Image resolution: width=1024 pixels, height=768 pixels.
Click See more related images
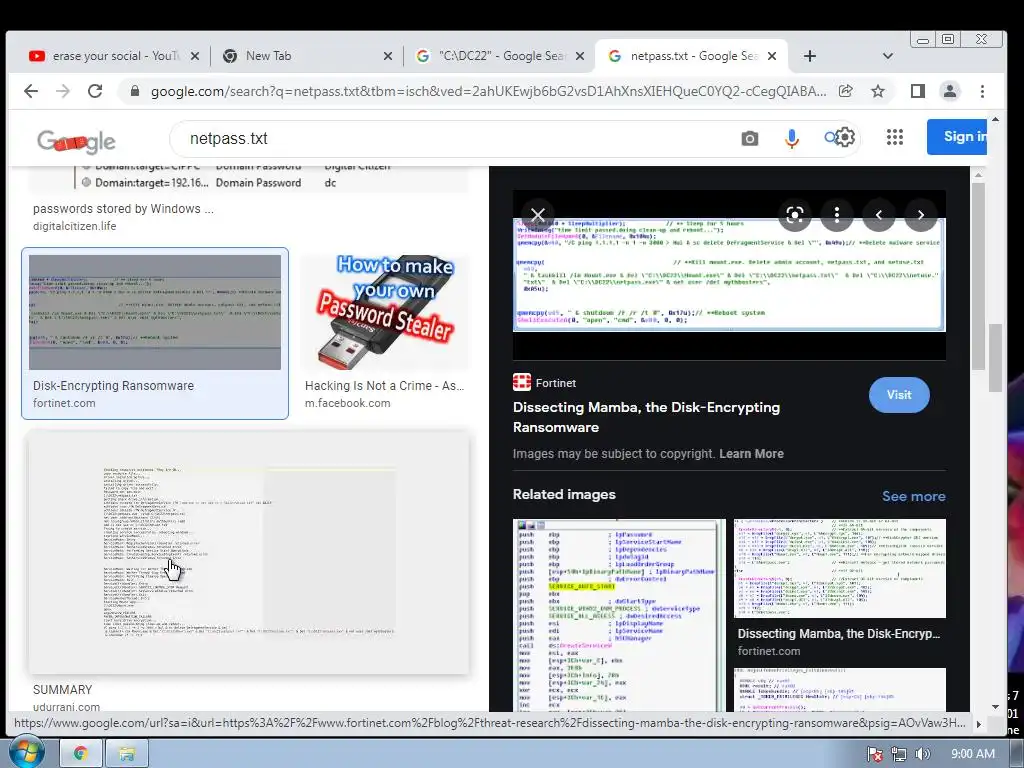(914, 496)
